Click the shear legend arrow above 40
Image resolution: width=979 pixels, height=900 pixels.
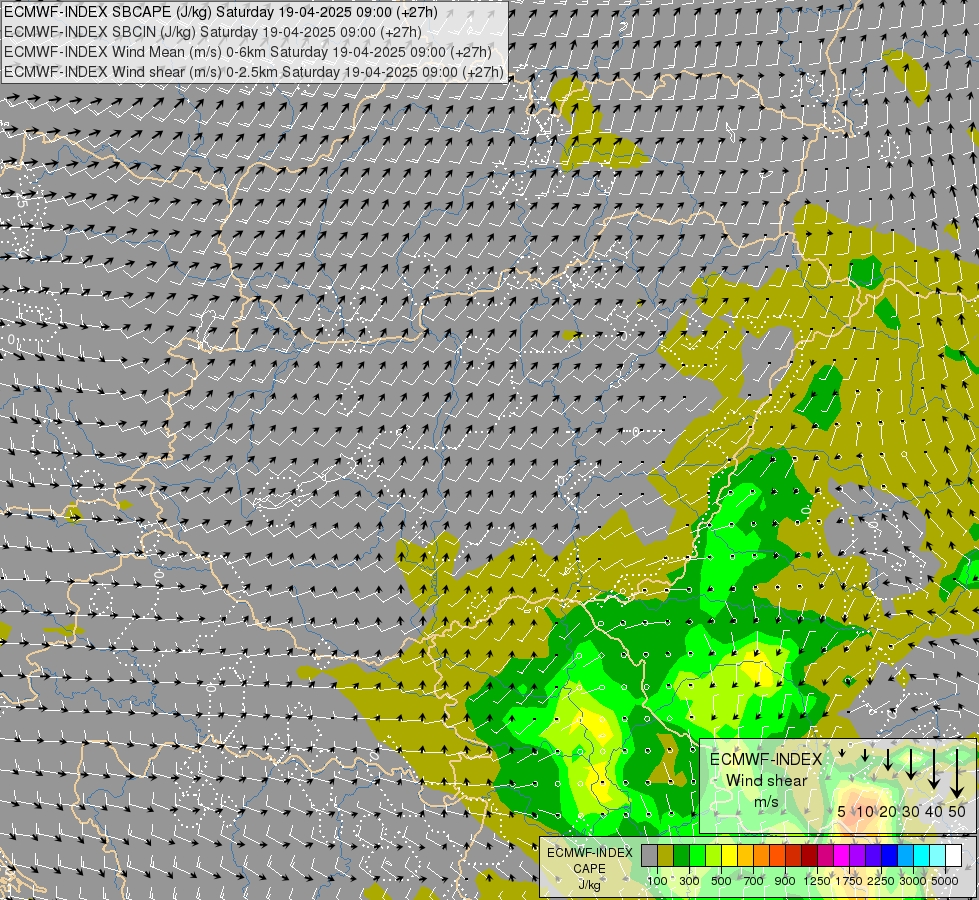[934, 769]
